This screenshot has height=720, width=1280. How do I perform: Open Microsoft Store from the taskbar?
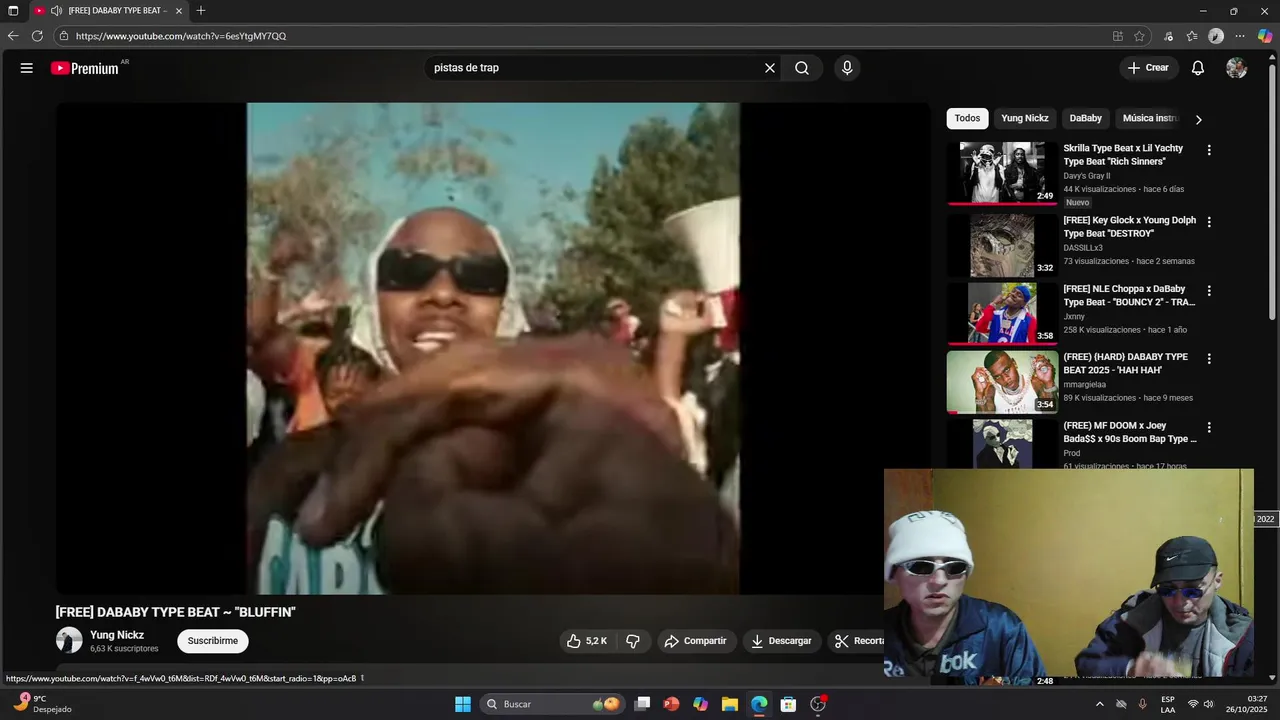point(788,704)
